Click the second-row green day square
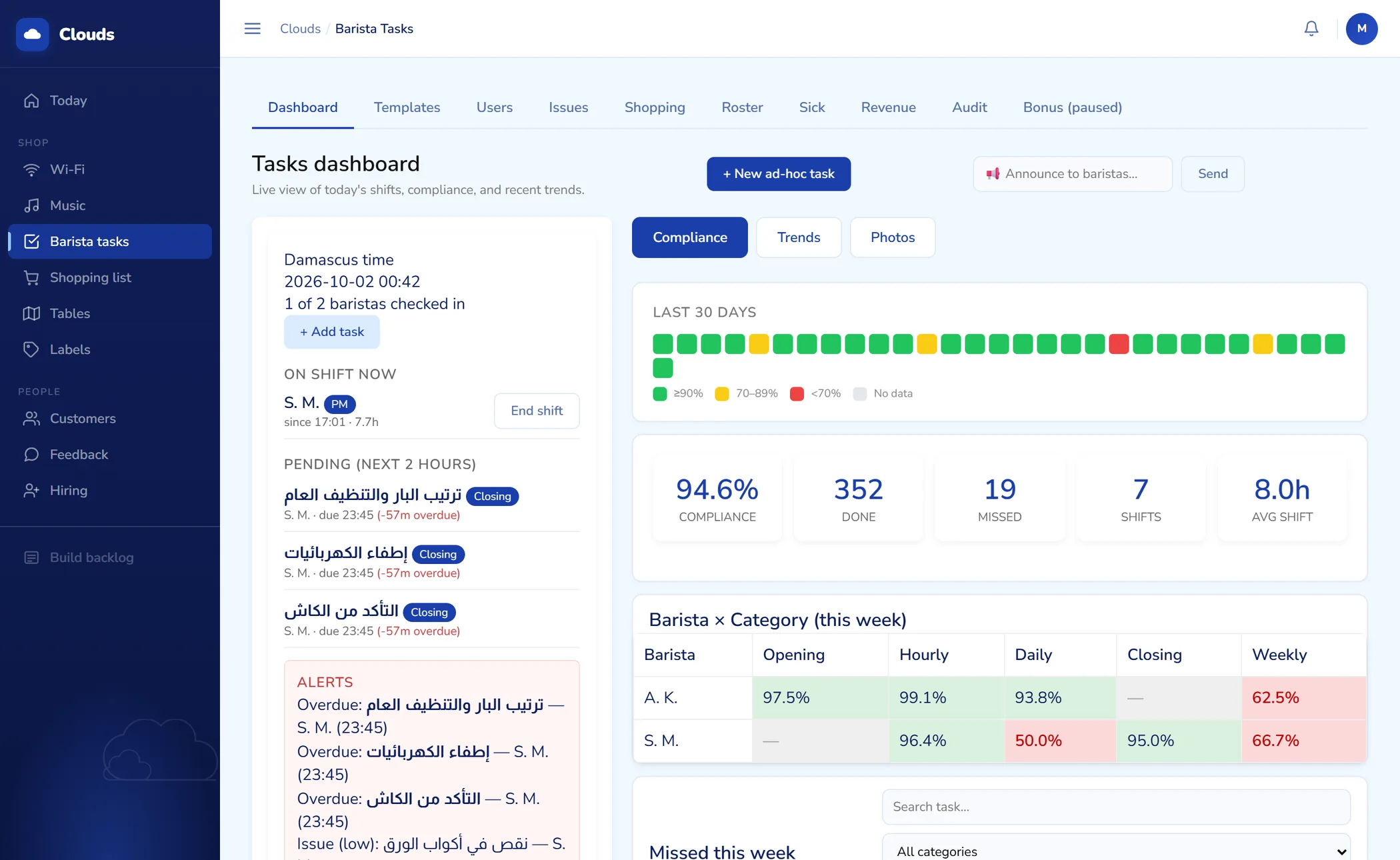 [x=663, y=368]
